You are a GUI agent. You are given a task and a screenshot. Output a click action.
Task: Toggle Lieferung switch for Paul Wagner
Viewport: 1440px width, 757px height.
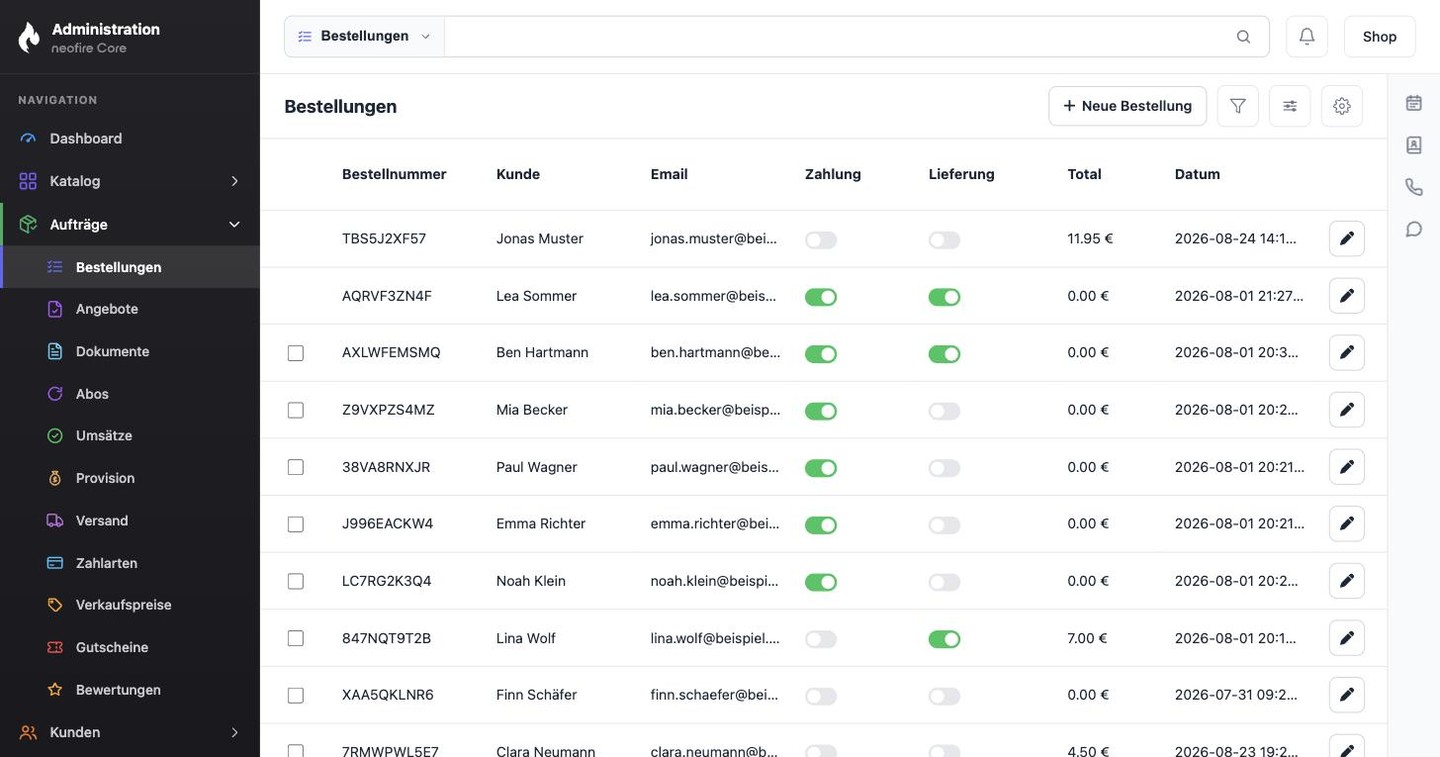pos(944,468)
